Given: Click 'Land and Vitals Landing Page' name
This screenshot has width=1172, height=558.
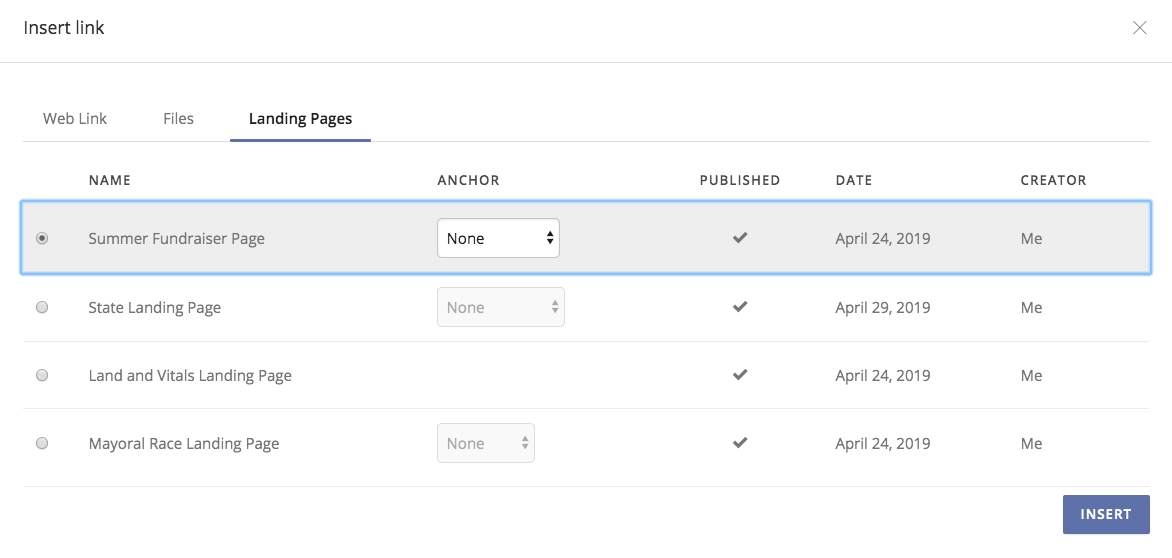Looking at the screenshot, I should point(190,376).
